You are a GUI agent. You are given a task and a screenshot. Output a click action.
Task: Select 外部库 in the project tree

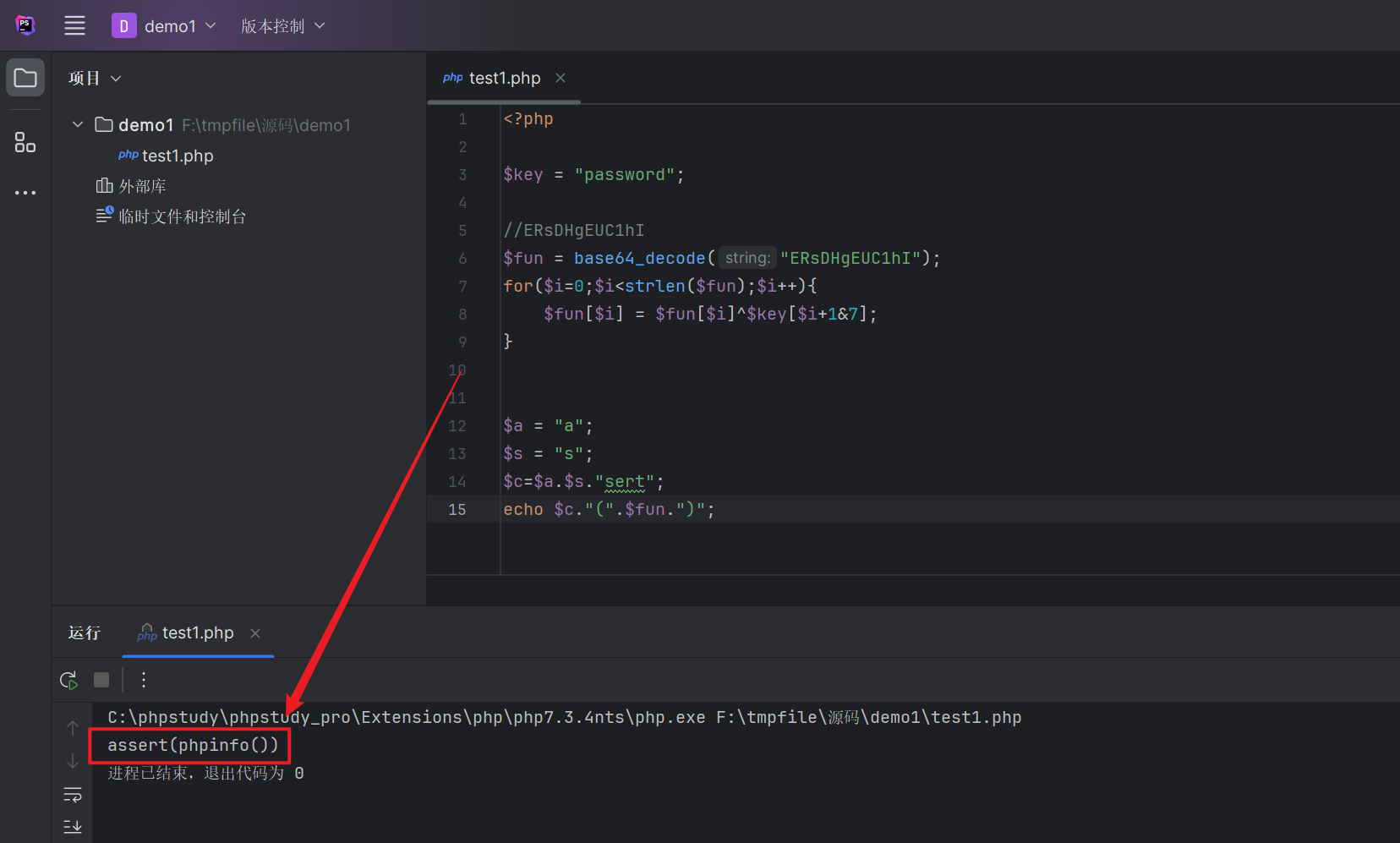pos(131,186)
